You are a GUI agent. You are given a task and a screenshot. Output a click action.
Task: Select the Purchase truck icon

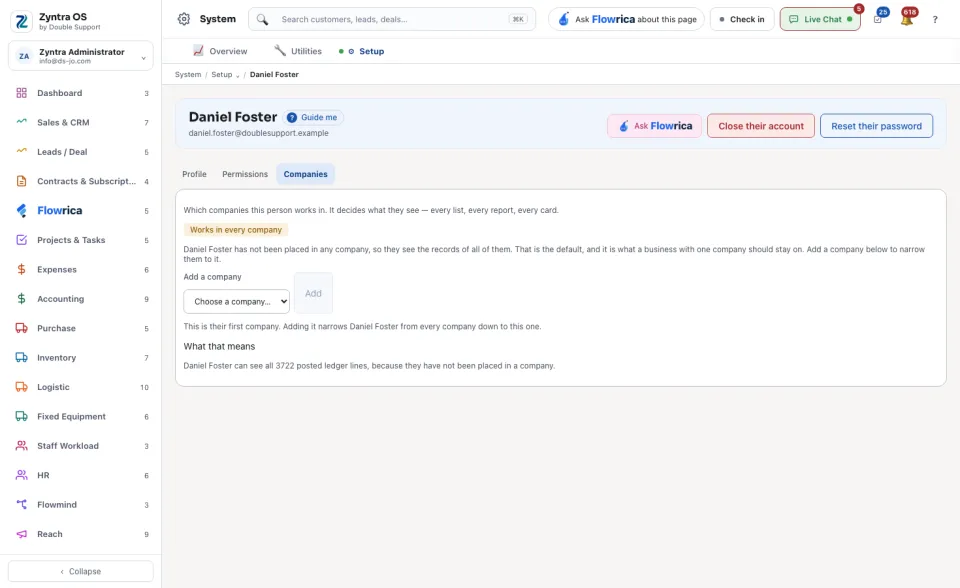pos(21,328)
